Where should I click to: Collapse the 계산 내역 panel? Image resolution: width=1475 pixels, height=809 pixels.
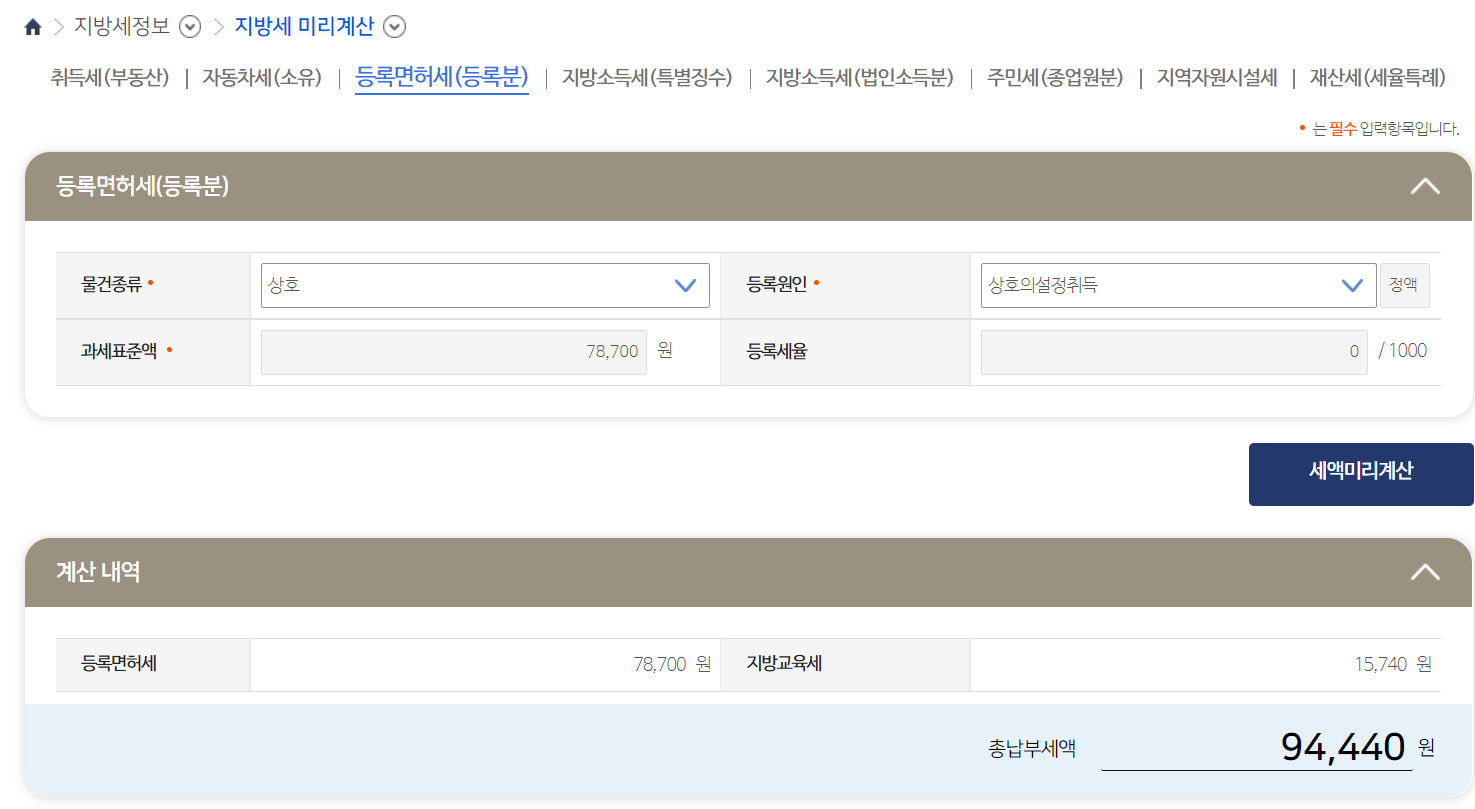[x=1425, y=572]
